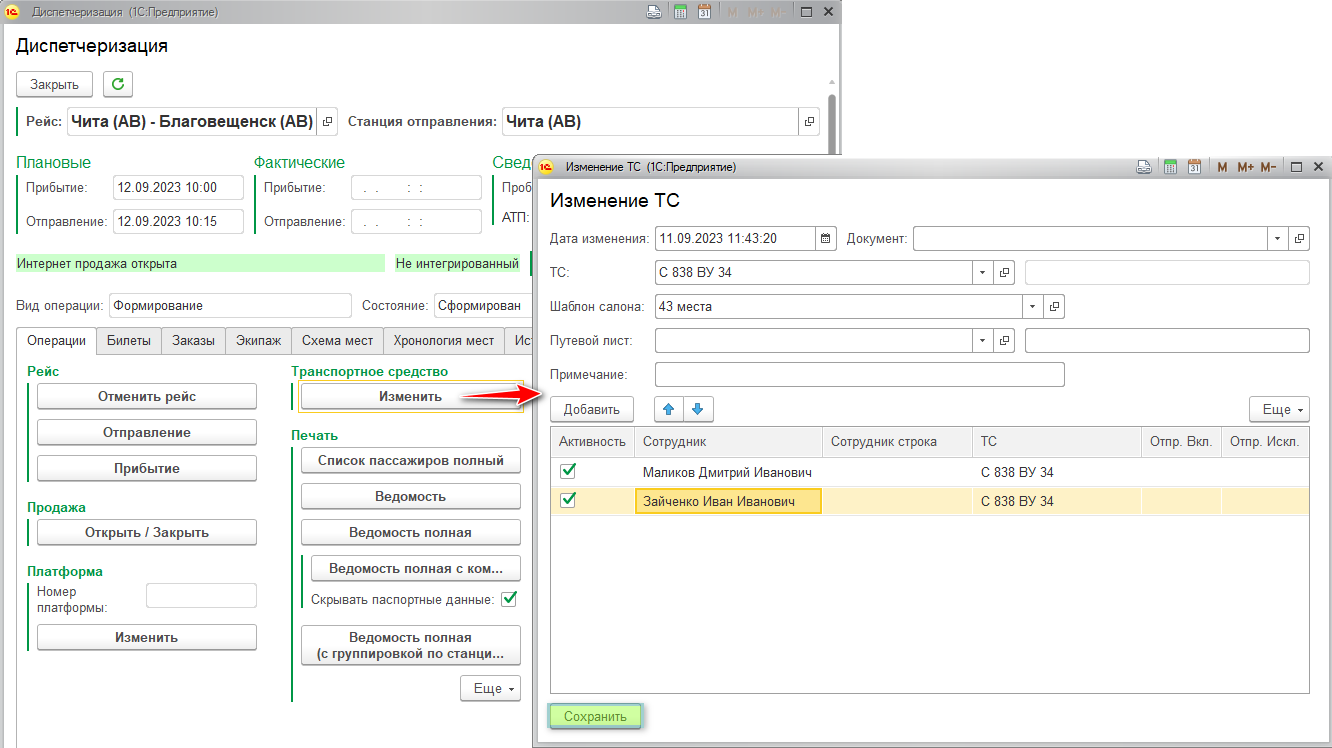Toggle activity checkbox for Зайченко Иван Иванович
This screenshot has width=1332, height=748.
(x=568, y=501)
